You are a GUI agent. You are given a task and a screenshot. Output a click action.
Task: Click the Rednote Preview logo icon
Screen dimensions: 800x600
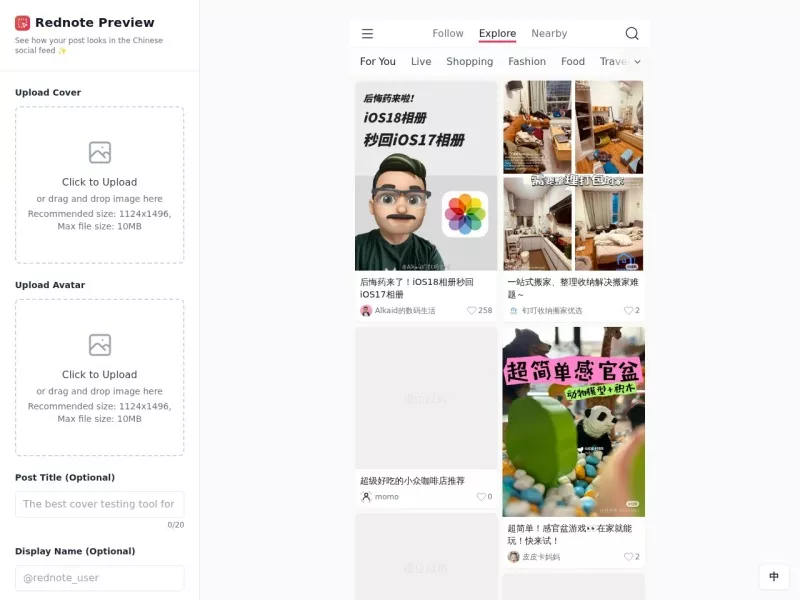point(22,23)
